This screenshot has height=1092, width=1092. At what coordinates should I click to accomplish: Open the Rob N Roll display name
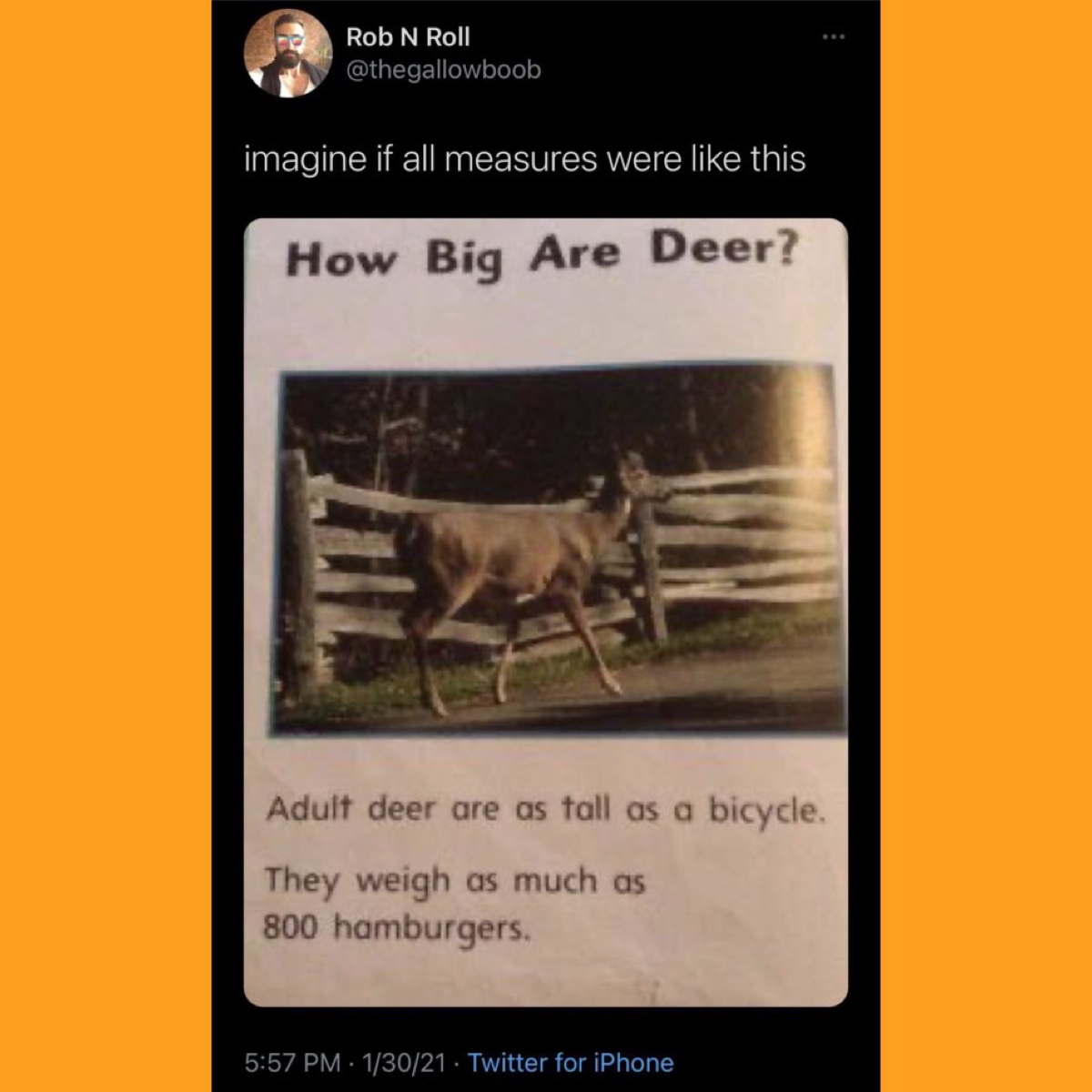pyautogui.click(x=408, y=37)
